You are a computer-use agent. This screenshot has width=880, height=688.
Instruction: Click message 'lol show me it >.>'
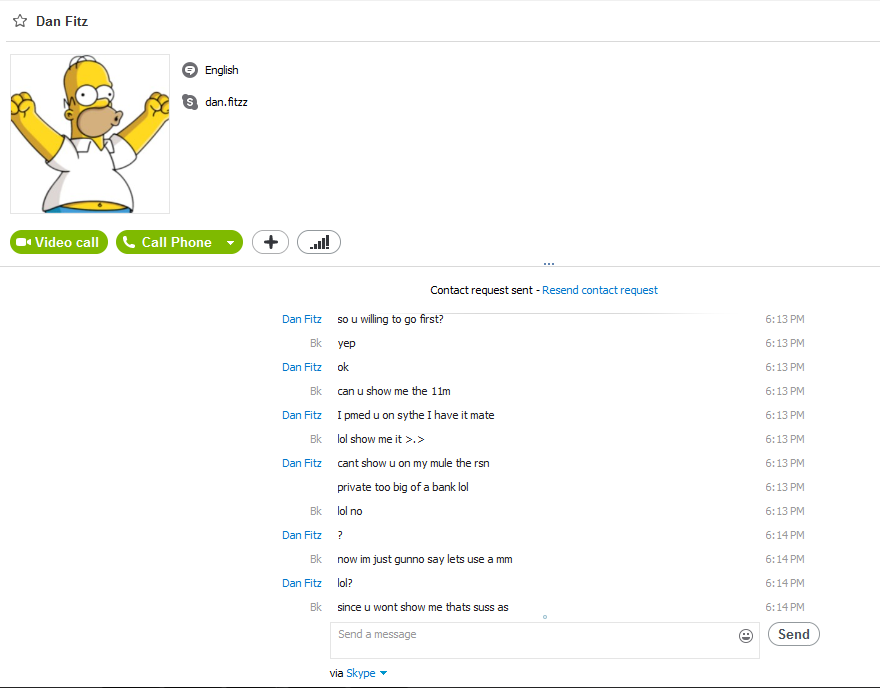click(381, 439)
